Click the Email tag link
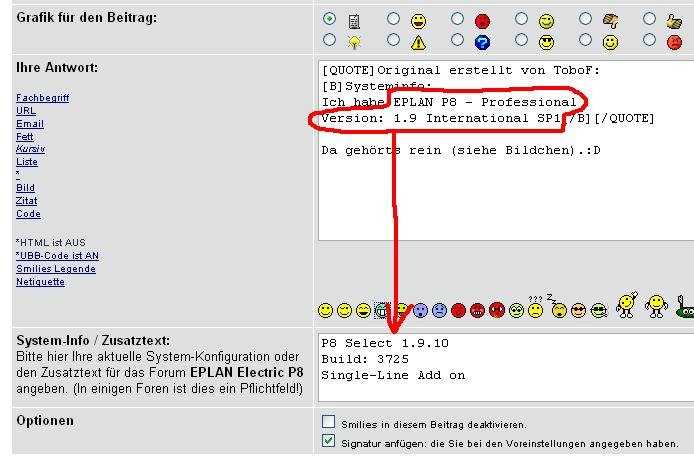Viewport: 694px width, 472px height. pyautogui.click(x=30, y=124)
